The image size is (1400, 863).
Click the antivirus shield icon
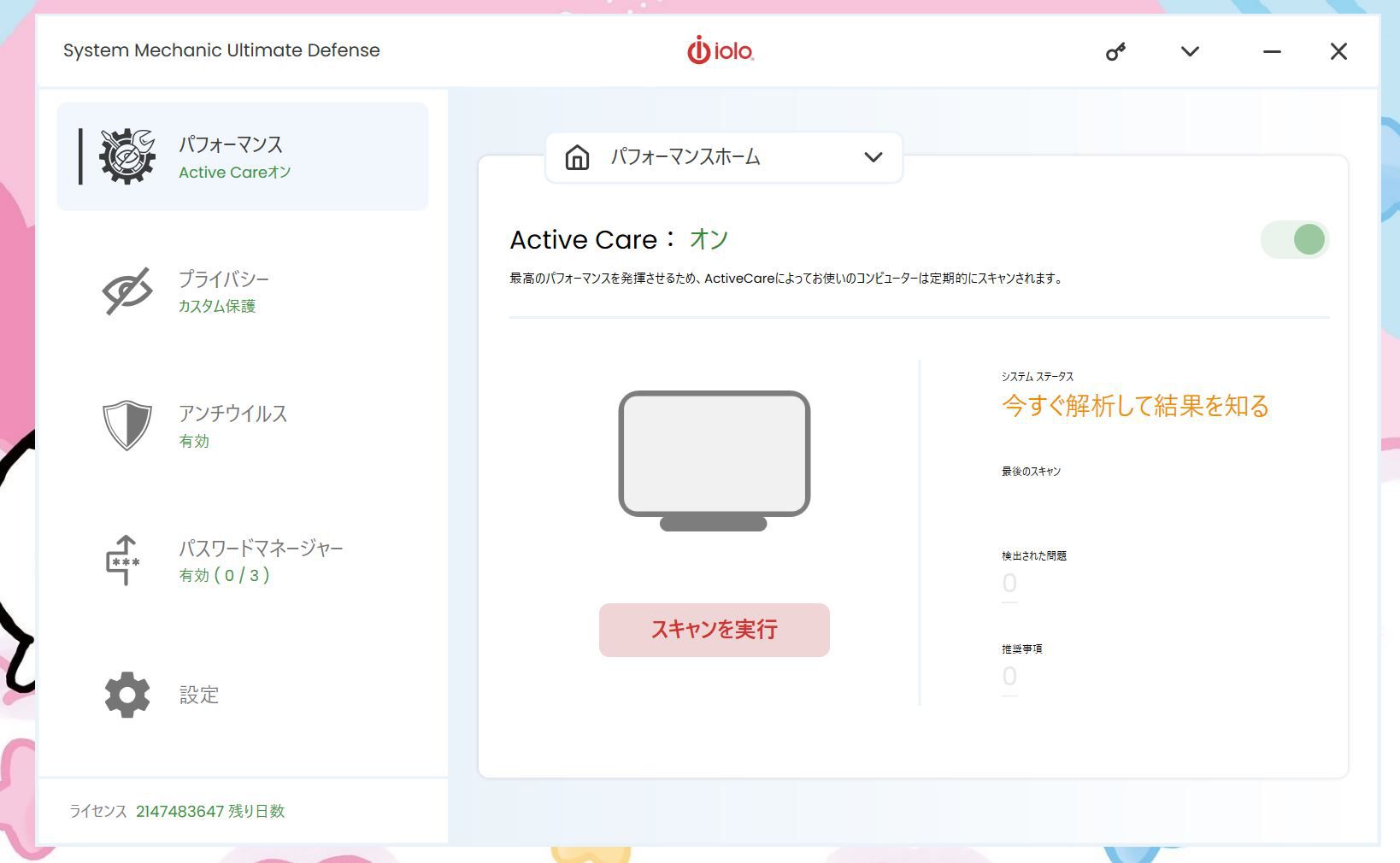(x=127, y=425)
